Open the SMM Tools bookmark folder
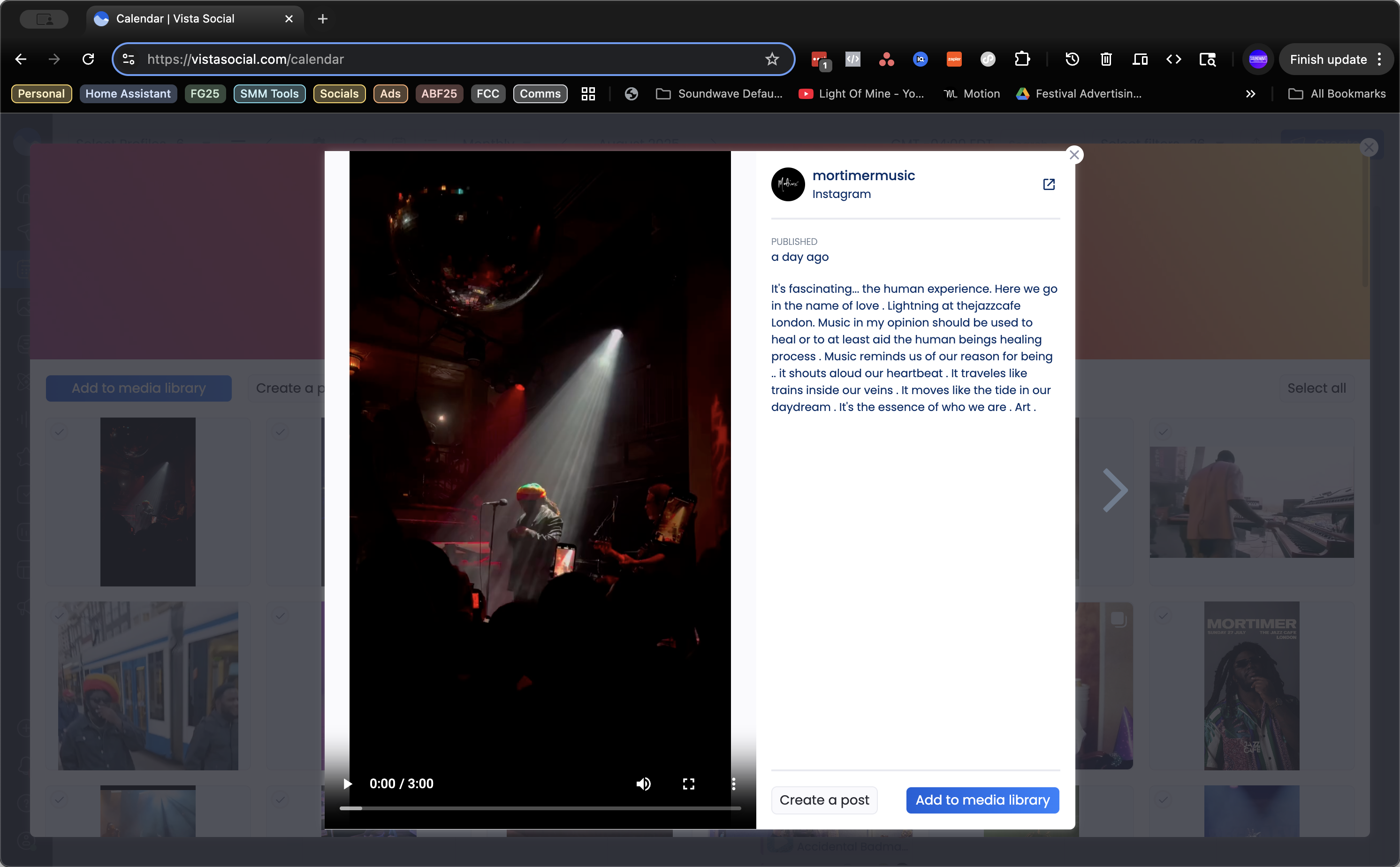1400x867 pixels. point(269,93)
